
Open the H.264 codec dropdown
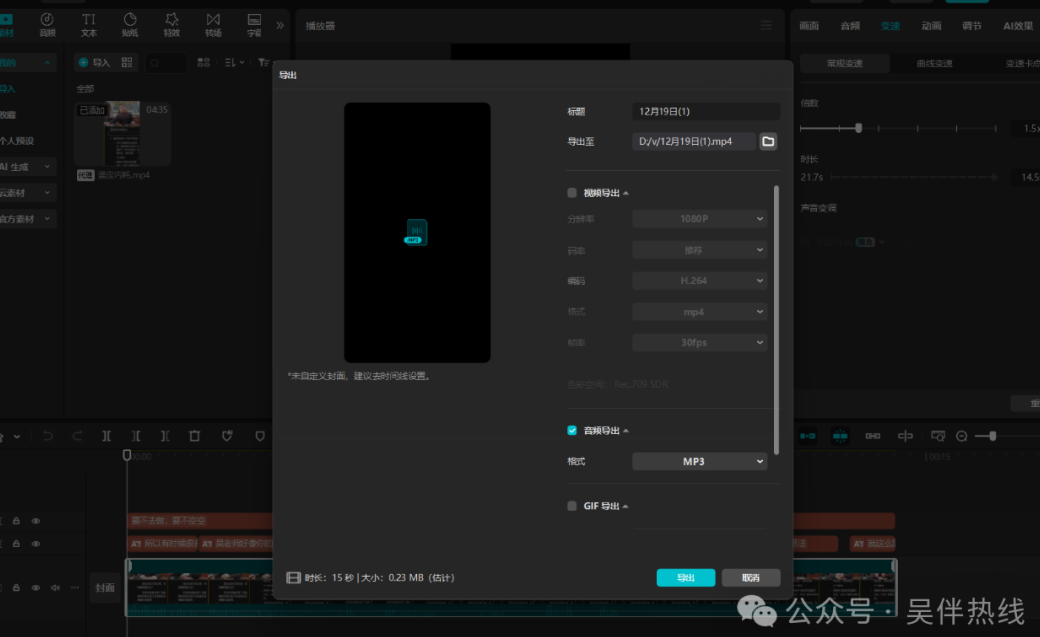(x=700, y=281)
